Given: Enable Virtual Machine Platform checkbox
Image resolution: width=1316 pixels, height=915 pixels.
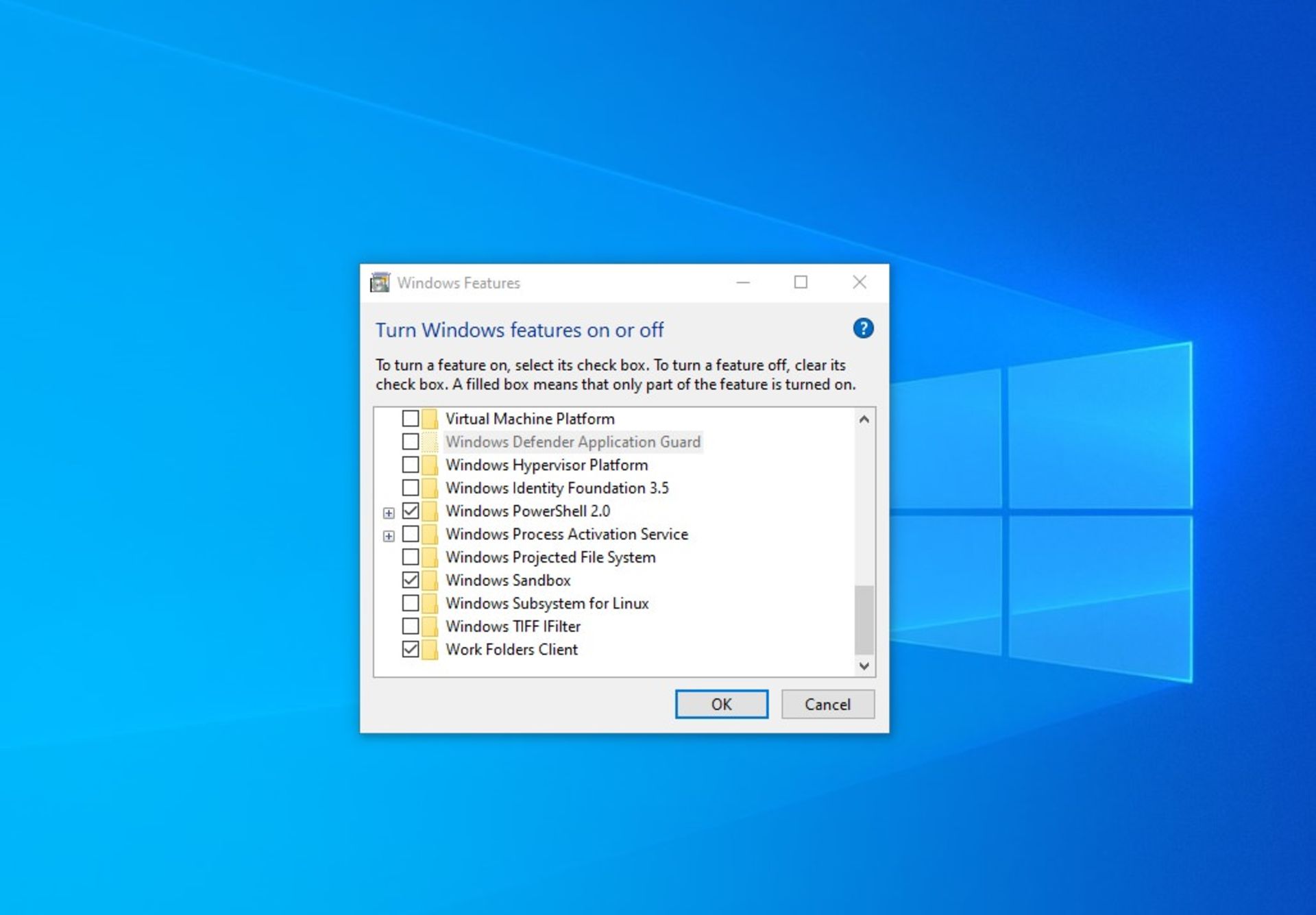Looking at the screenshot, I should [410, 418].
